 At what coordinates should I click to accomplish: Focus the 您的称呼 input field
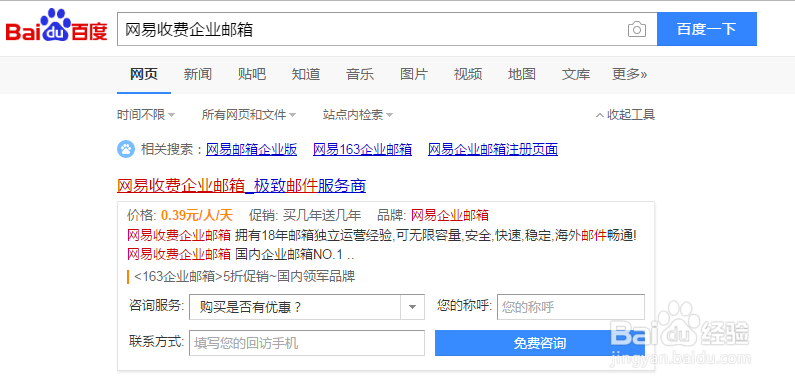[571, 307]
